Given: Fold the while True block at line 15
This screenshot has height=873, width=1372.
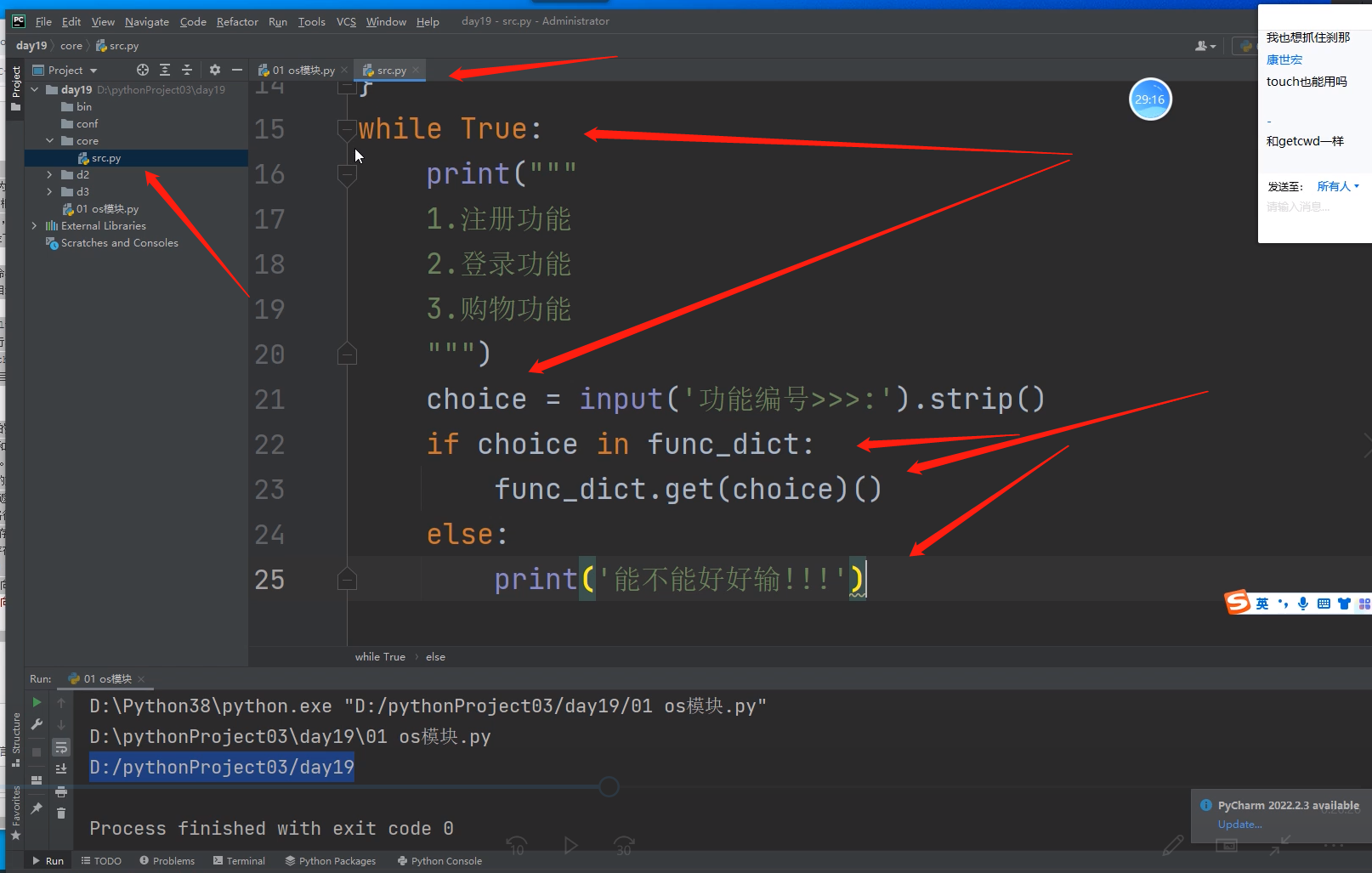Looking at the screenshot, I should 347,129.
